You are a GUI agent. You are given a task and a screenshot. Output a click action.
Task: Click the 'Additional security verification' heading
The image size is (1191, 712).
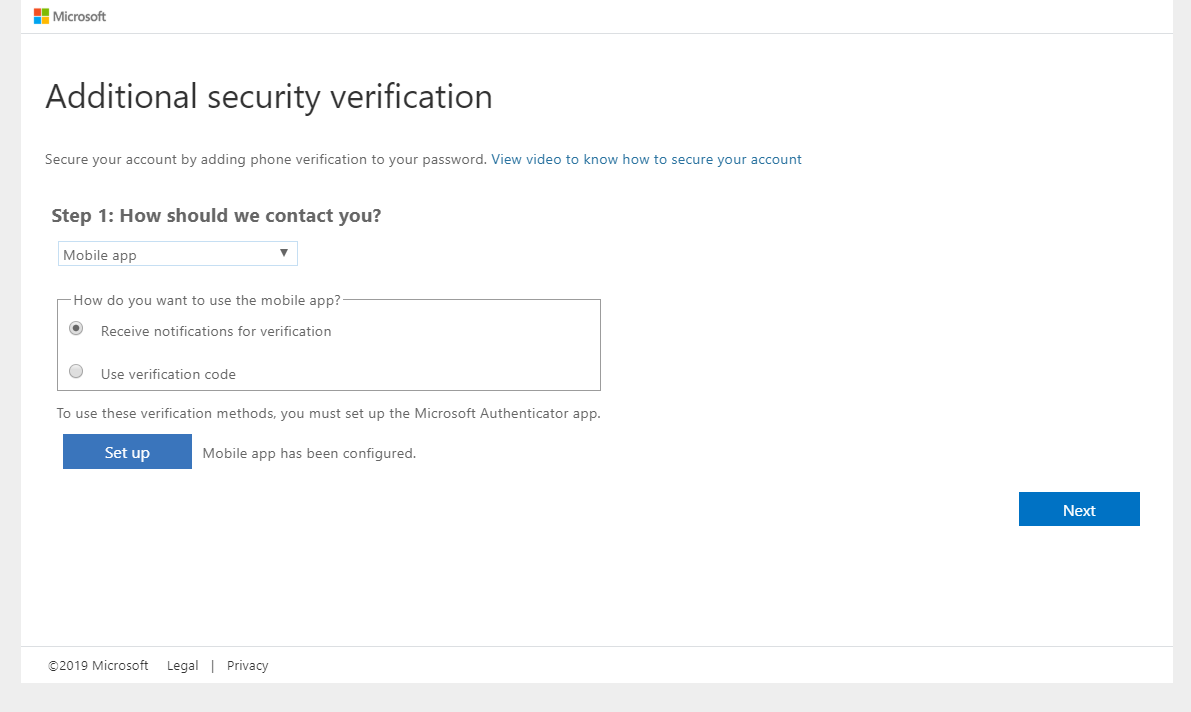pyautogui.click(x=269, y=97)
